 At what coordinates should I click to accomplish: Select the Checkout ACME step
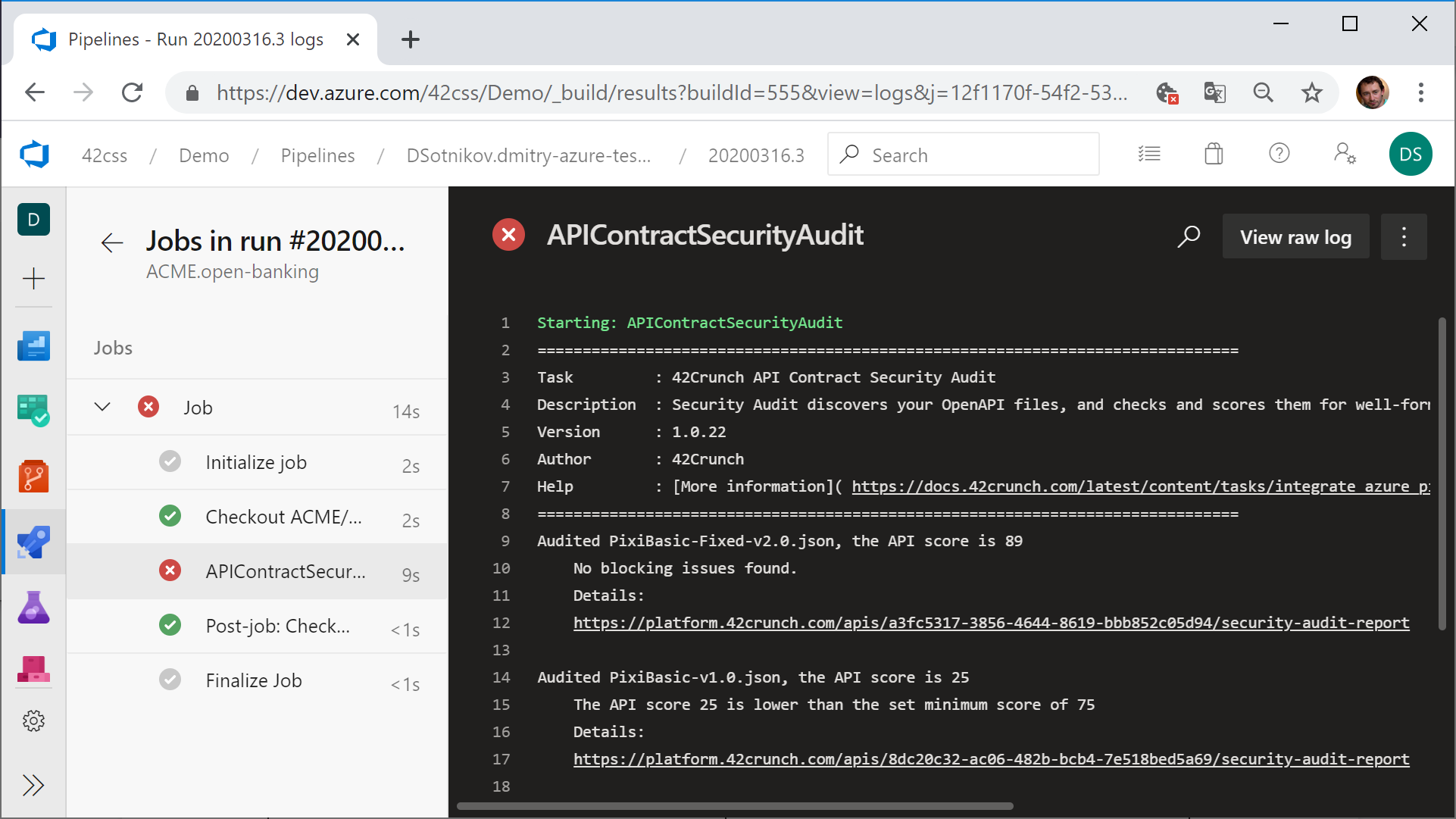[257, 517]
